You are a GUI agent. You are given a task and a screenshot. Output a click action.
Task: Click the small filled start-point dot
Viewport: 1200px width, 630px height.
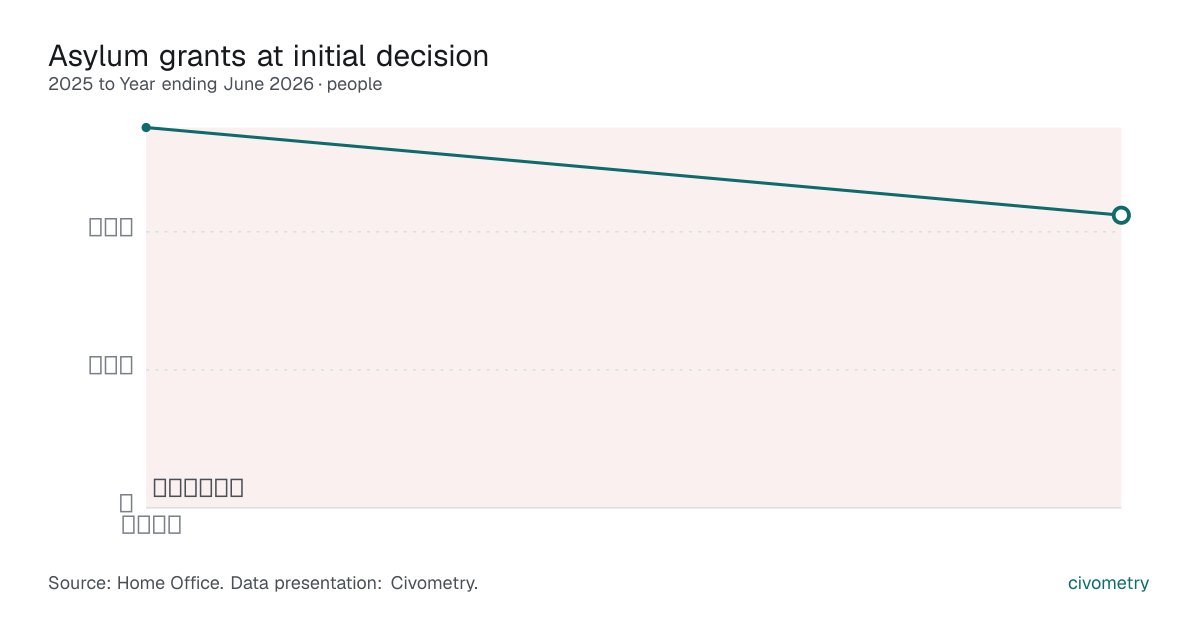point(146,127)
